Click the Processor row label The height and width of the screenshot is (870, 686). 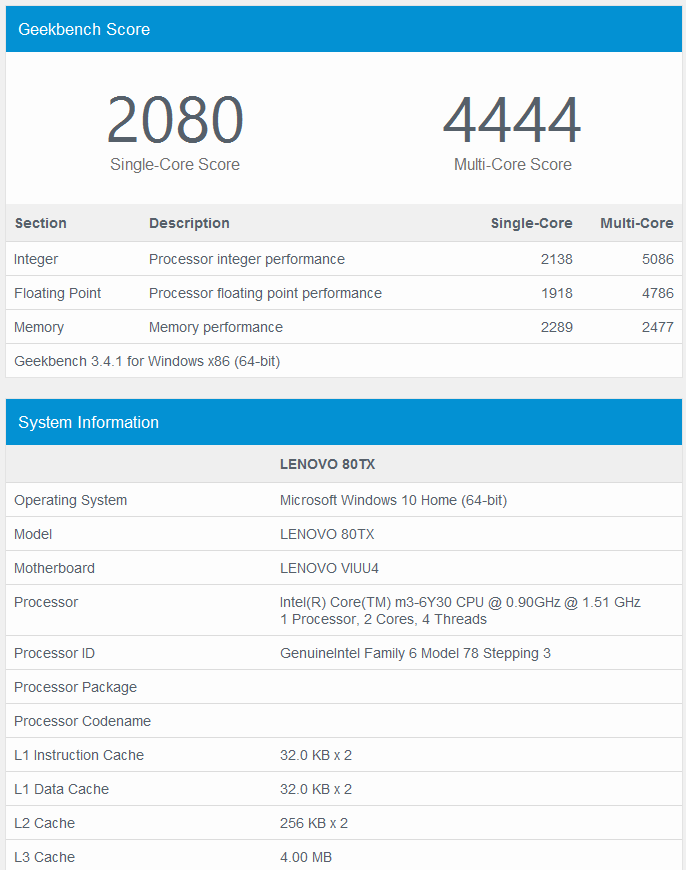point(46,602)
